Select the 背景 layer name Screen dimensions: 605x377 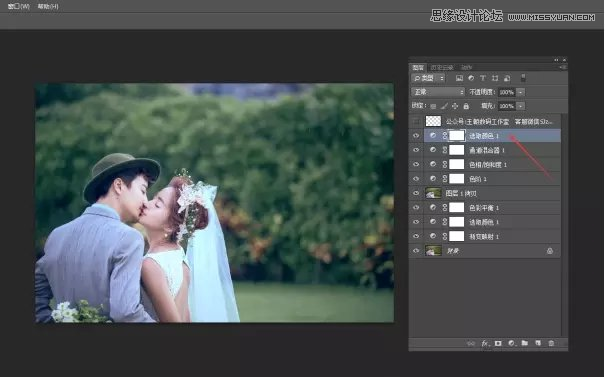tap(453, 251)
